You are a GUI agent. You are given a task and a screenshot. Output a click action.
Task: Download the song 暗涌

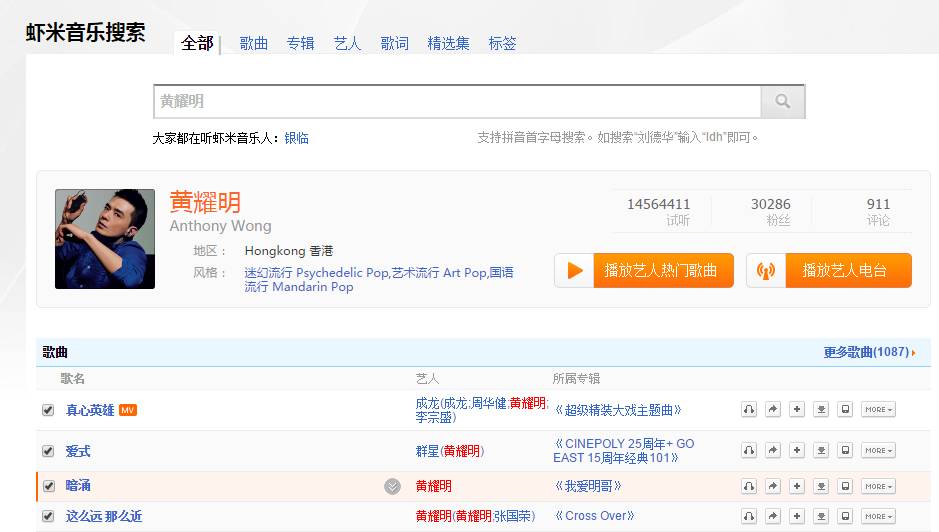click(x=821, y=486)
